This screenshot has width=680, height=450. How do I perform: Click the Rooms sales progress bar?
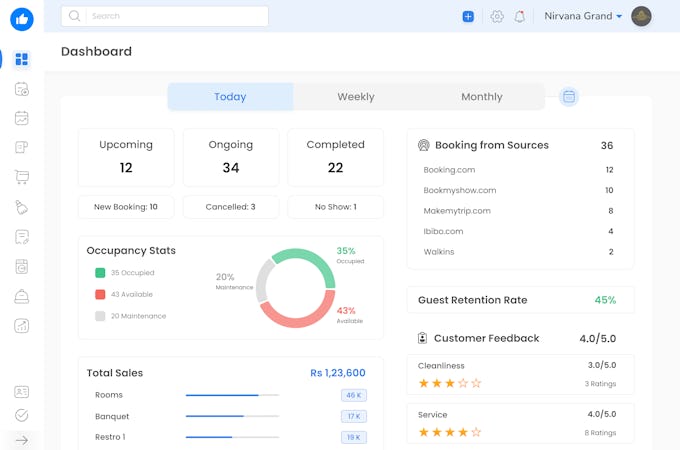[x=232, y=395]
